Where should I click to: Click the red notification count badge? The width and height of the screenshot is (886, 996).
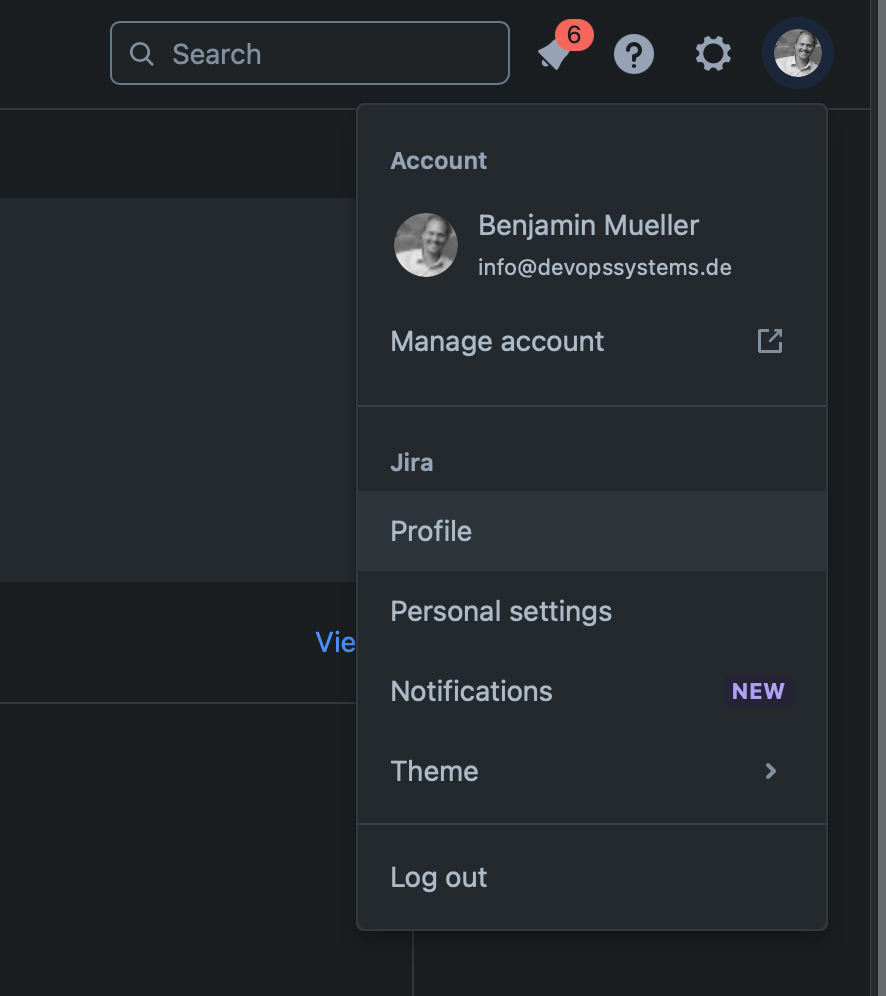coord(574,35)
